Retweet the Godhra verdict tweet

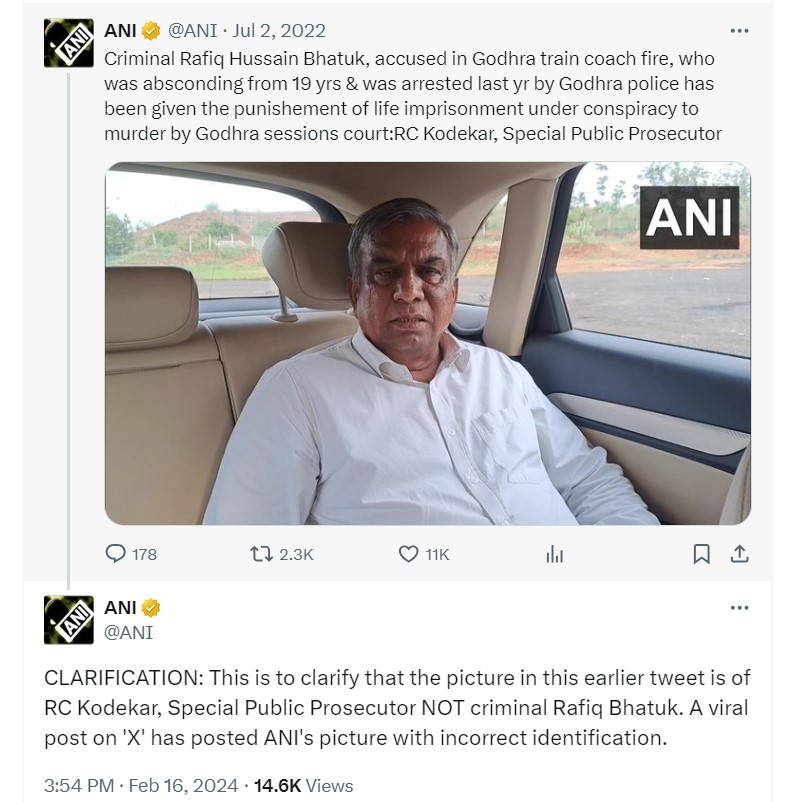click(262, 554)
